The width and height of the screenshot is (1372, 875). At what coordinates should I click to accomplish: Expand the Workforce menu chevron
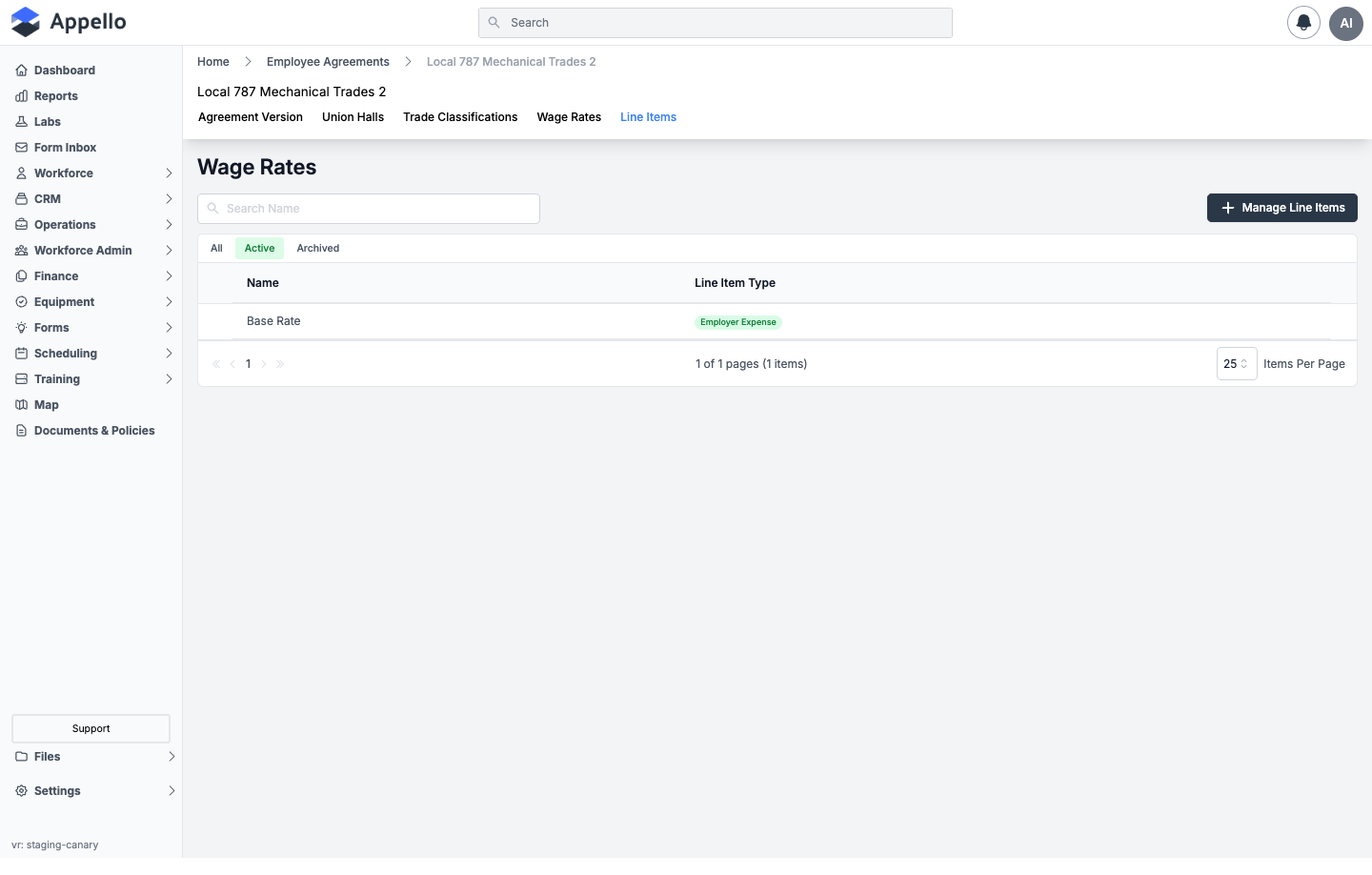(x=169, y=173)
